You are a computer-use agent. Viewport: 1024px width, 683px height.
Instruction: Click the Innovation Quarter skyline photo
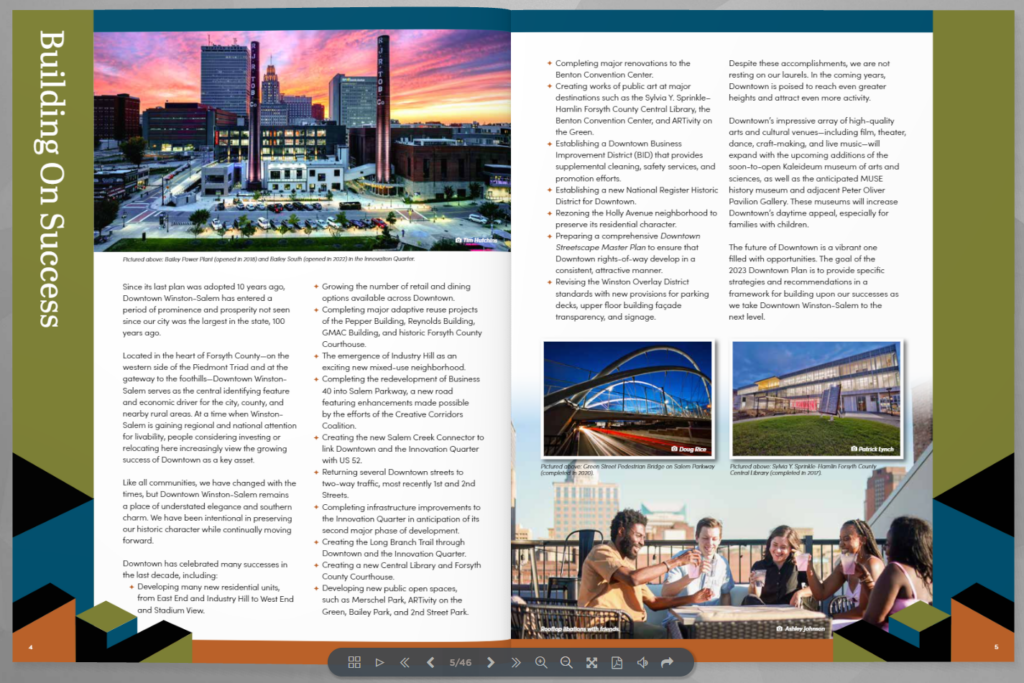302,140
